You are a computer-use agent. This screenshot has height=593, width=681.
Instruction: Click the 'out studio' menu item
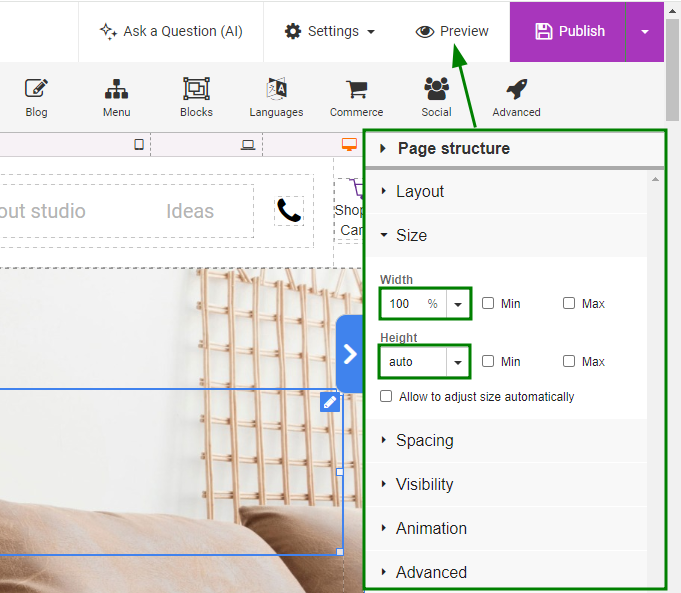click(43, 211)
